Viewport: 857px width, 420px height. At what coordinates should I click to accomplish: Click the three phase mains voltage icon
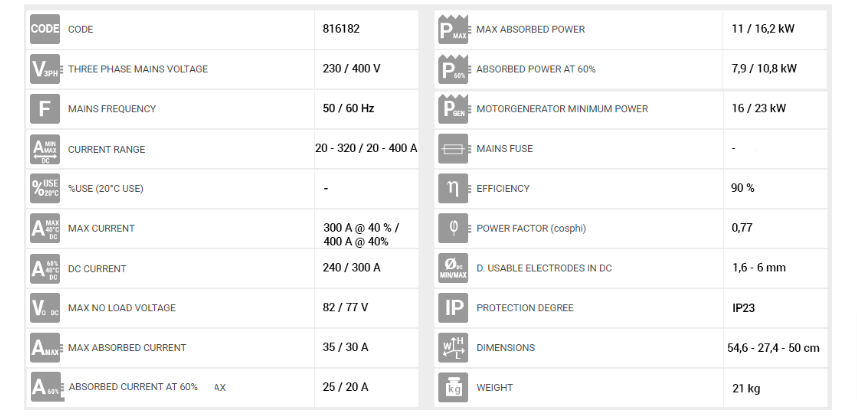(x=45, y=69)
